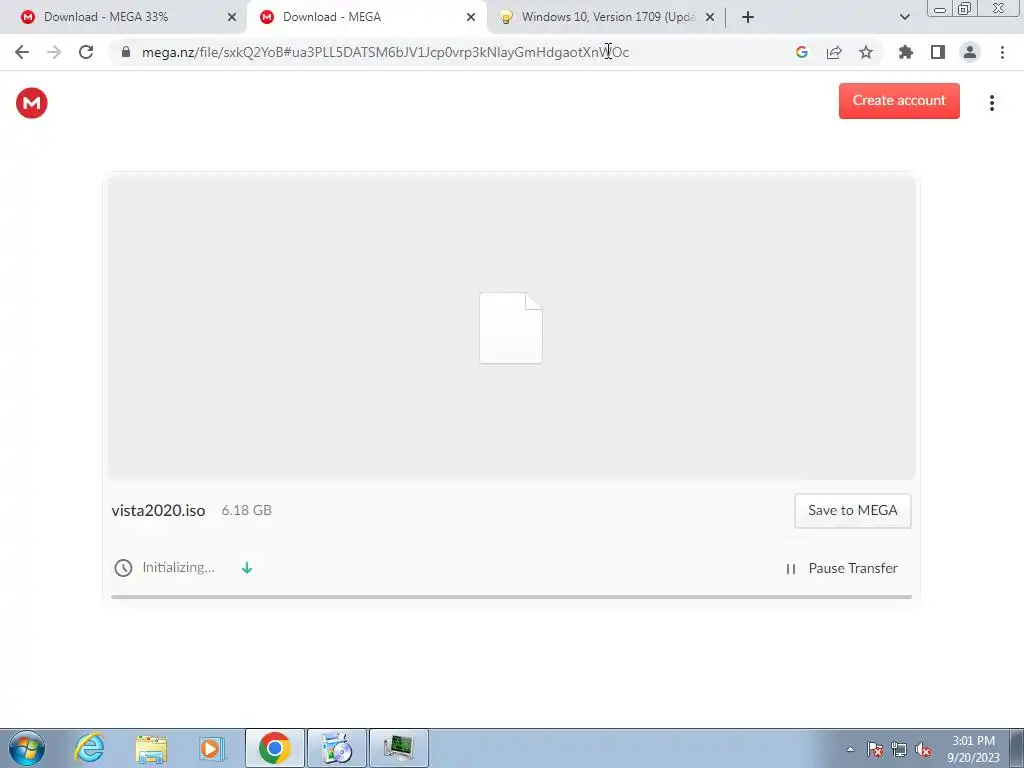
Task: Minimize the Chrome window
Action: click(939, 8)
